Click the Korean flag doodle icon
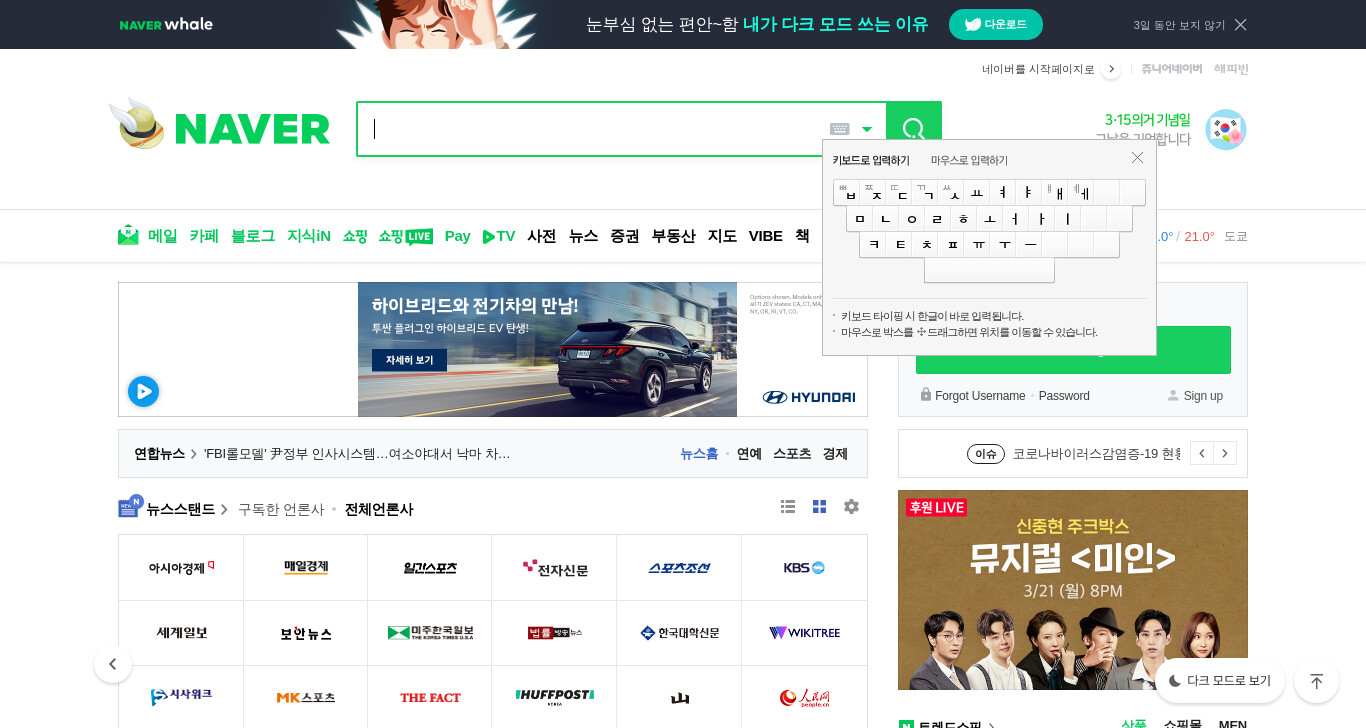The image size is (1366, 728). [x=1225, y=130]
